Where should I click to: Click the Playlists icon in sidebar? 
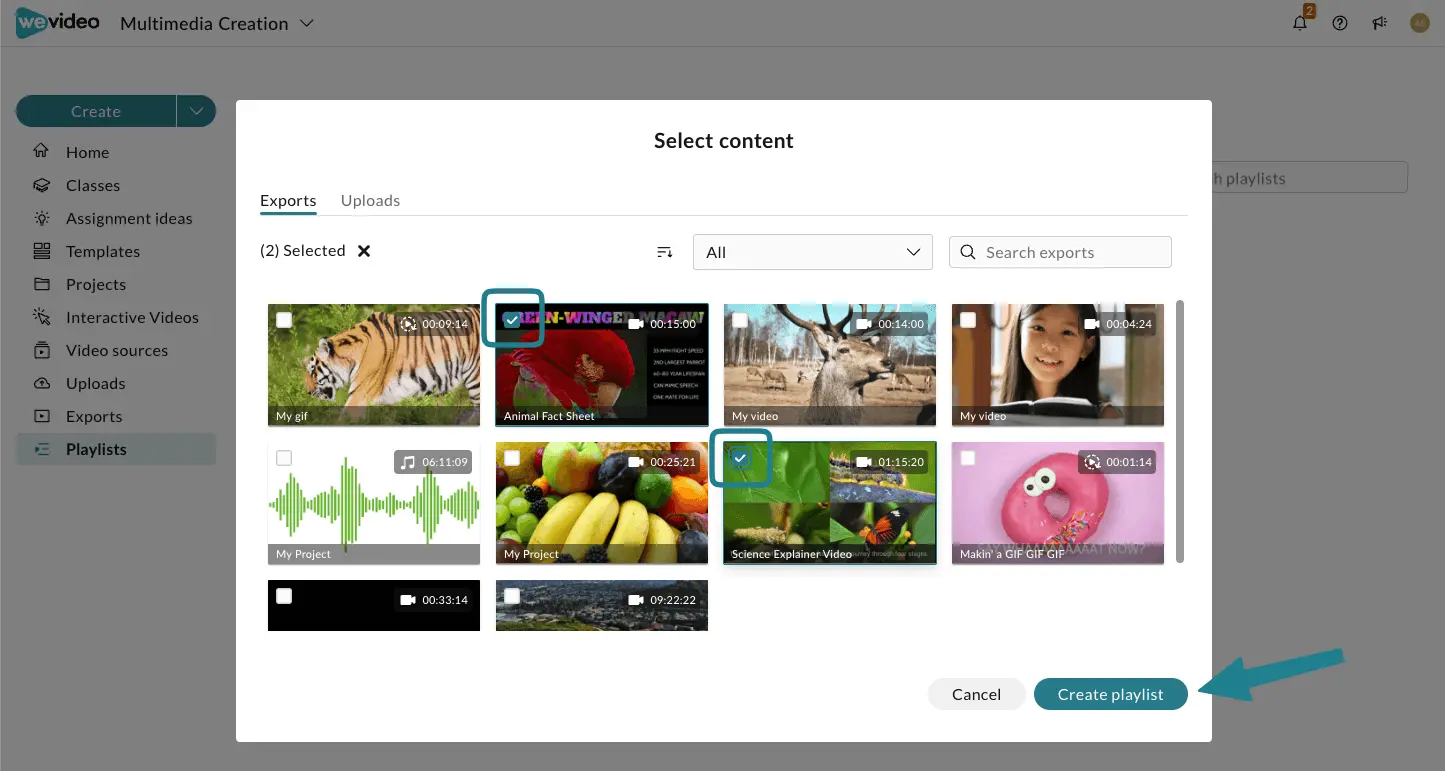[x=42, y=449]
